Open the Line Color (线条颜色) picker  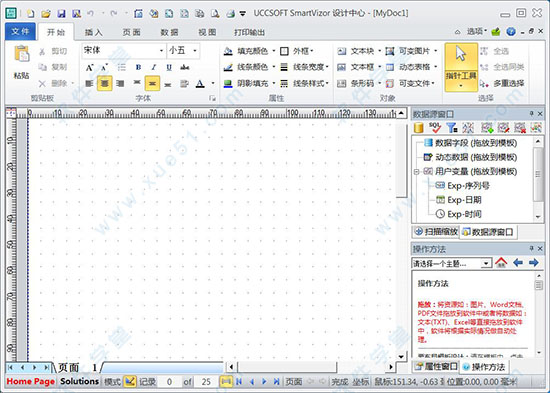pos(249,67)
